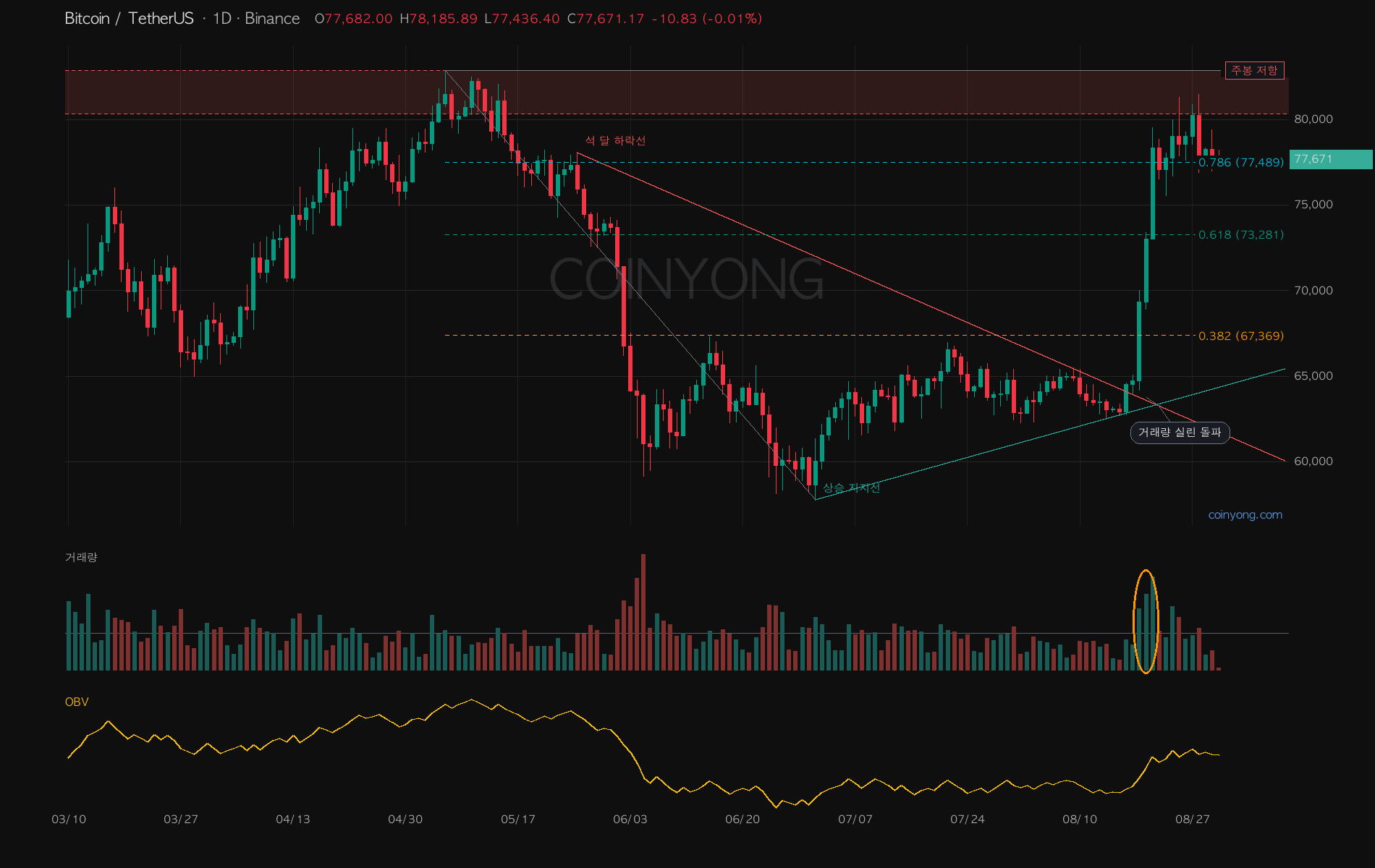Click the 08/27 date axis label

pyautogui.click(x=1193, y=820)
